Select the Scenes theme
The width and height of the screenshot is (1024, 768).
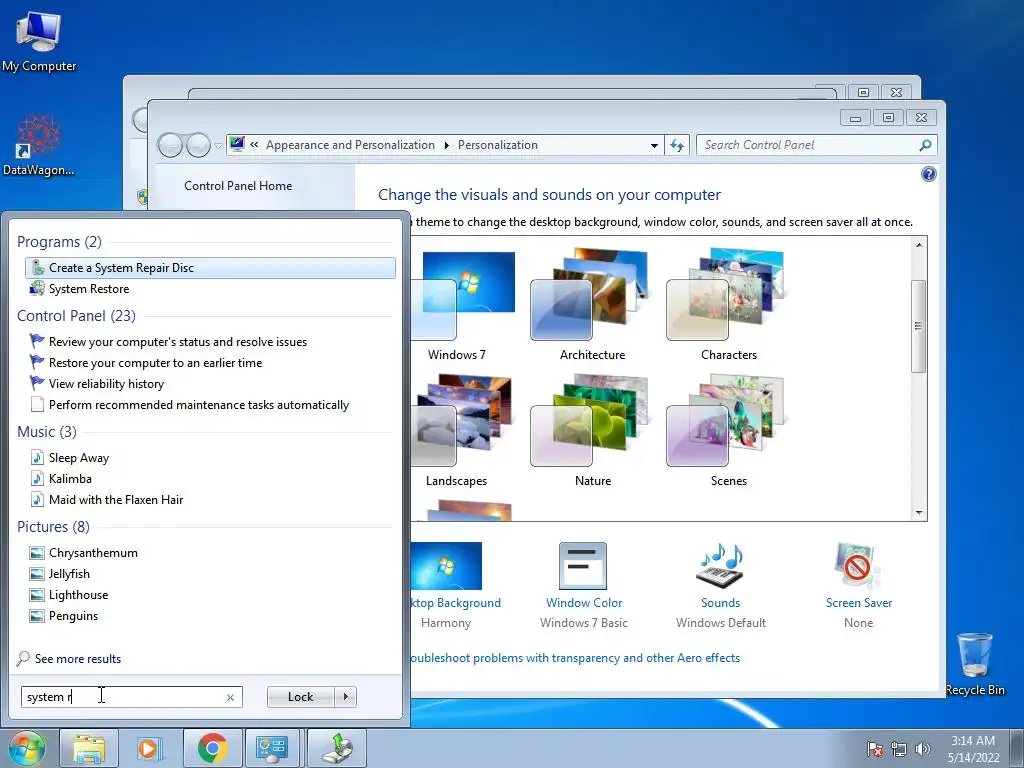728,431
